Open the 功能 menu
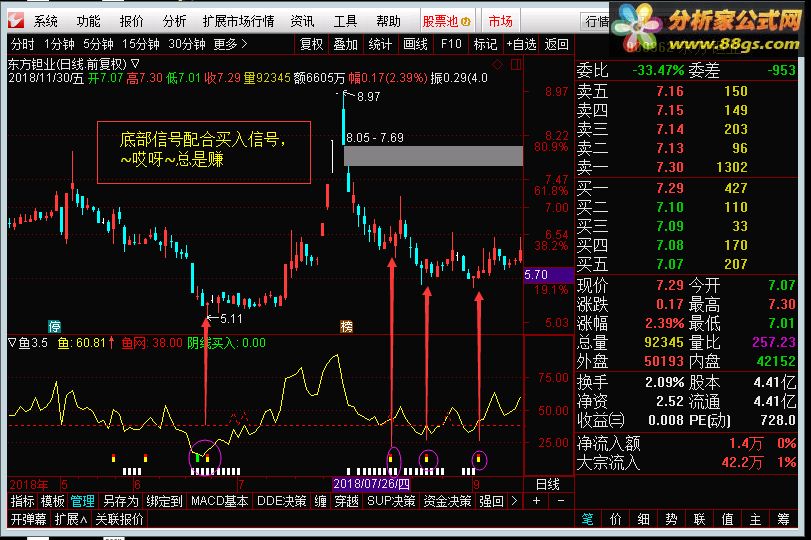The height and width of the screenshot is (540, 811). (88, 21)
